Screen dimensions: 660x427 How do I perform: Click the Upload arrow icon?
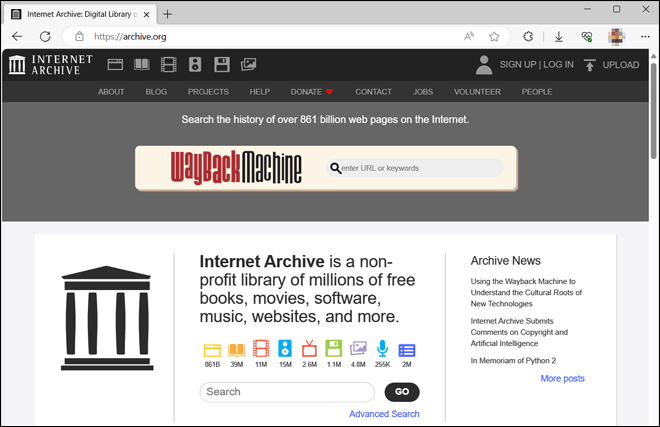[589, 65]
